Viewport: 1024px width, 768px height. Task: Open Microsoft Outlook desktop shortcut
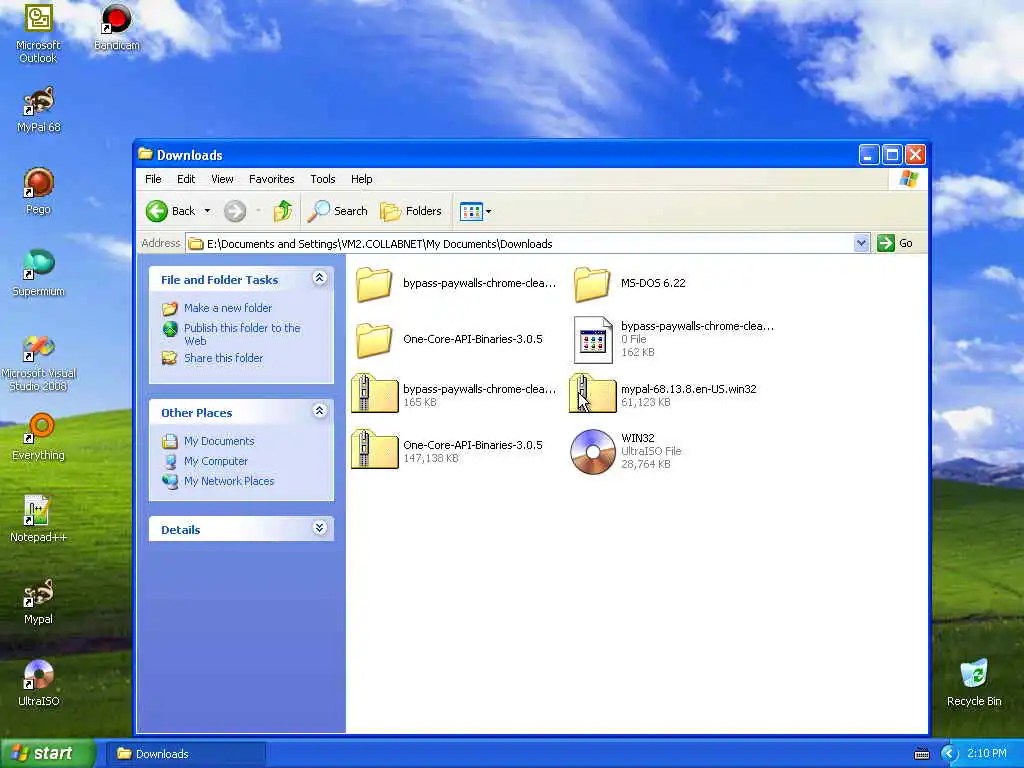click(x=38, y=33)
